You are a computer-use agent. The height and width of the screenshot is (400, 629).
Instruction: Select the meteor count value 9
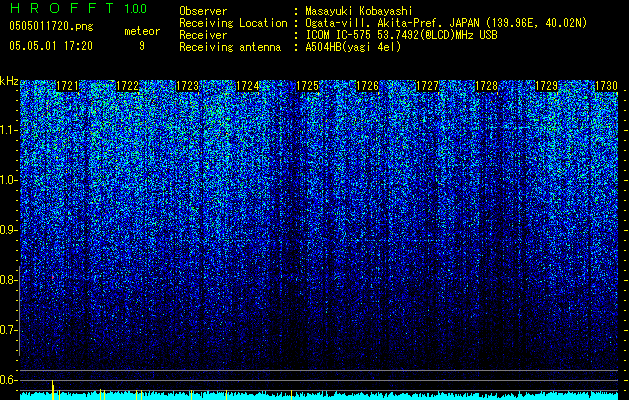click(142, 46)
